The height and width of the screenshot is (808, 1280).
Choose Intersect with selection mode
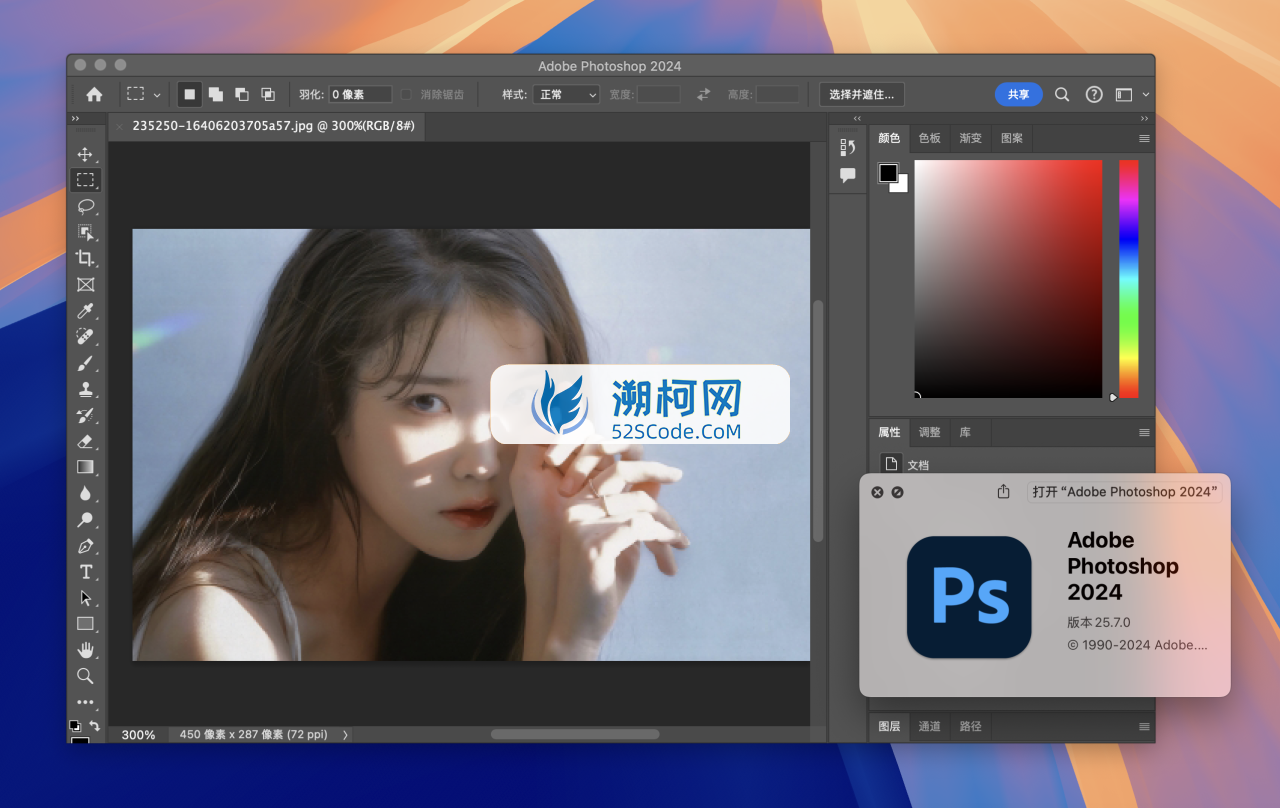[268, 94]
